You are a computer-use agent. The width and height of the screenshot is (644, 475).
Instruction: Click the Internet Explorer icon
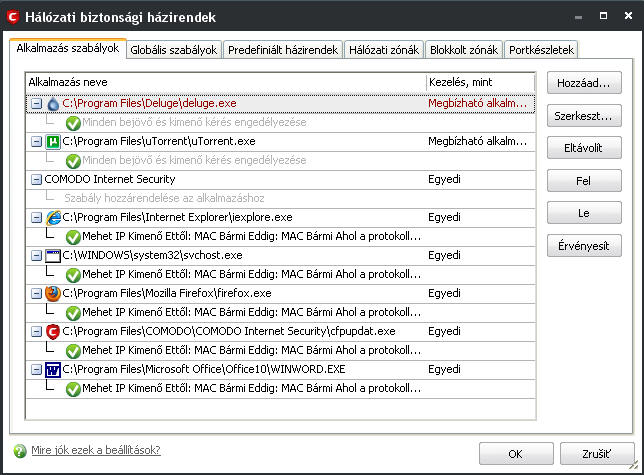[x=53, y=218]
